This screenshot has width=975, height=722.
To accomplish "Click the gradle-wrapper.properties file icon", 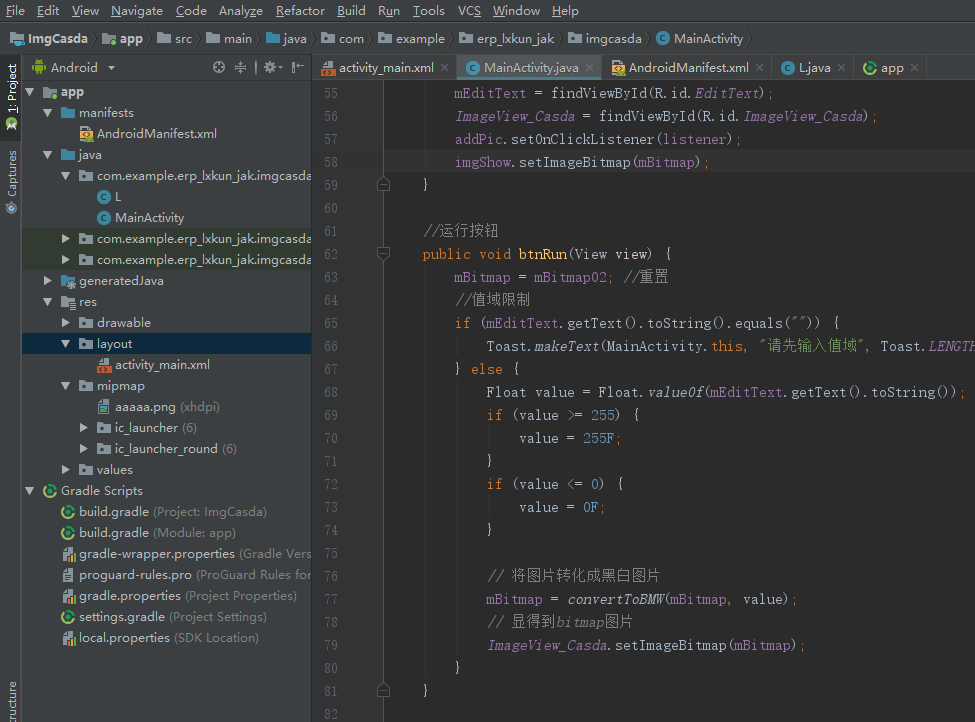I will pyautogui.click(x=68, y=554).
